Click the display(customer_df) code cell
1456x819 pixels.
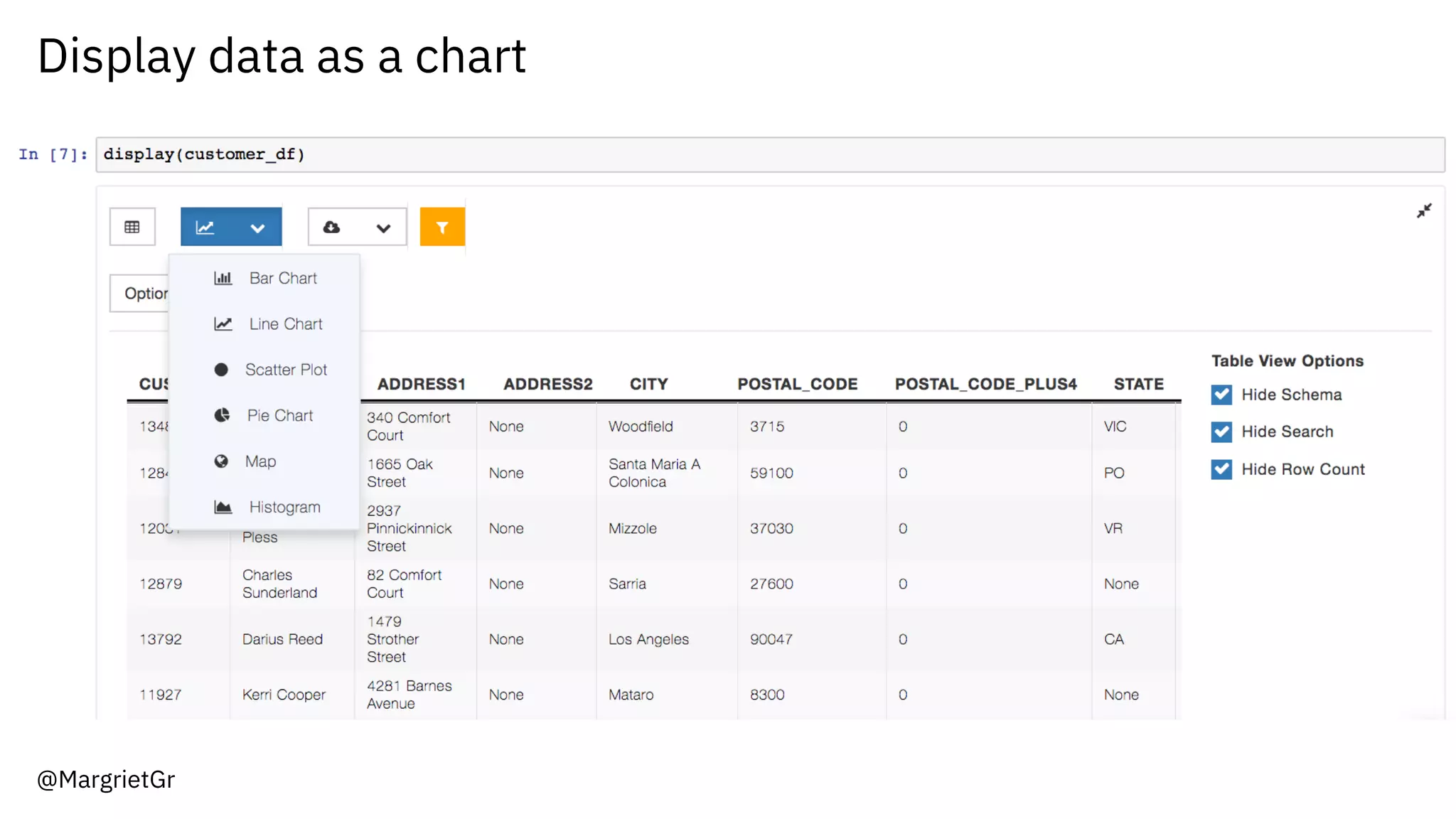(771, 154)
